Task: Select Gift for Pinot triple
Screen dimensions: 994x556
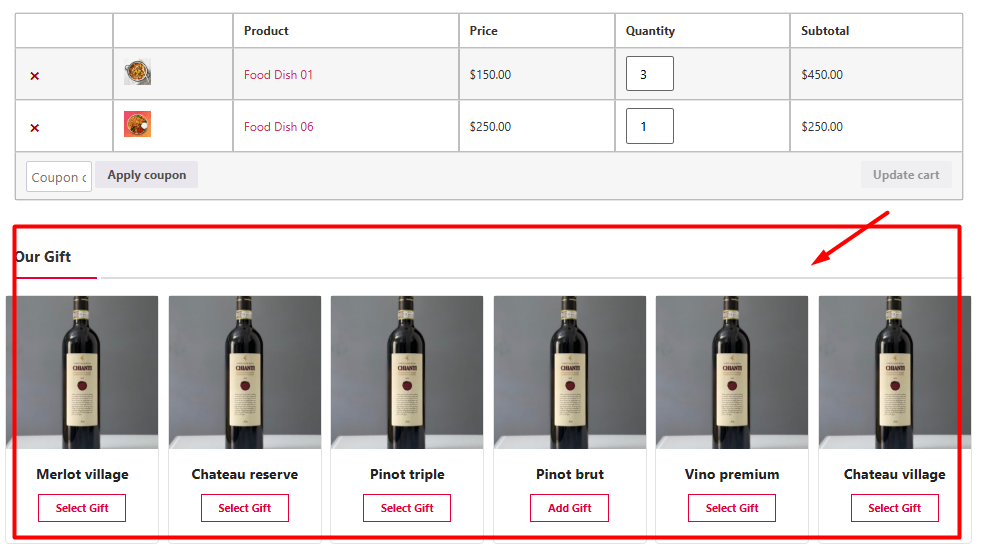Action: (x=407, y=508)
